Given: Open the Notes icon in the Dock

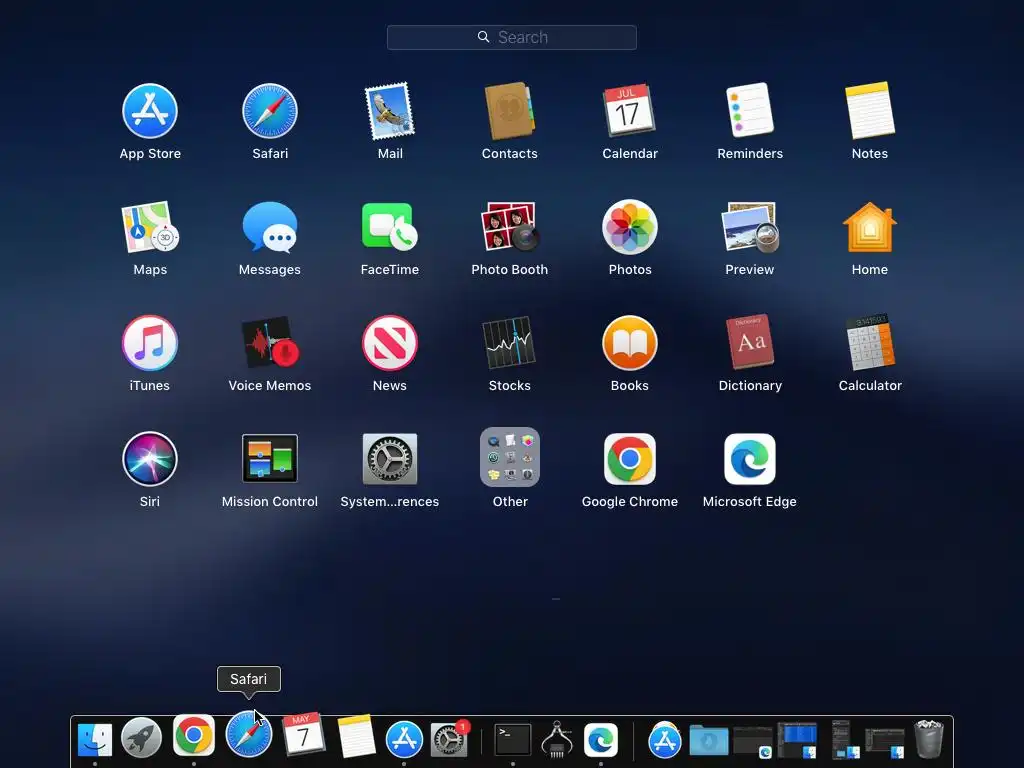Looking at the screenshot, I should pyautogui.click(x=356, y=737).
